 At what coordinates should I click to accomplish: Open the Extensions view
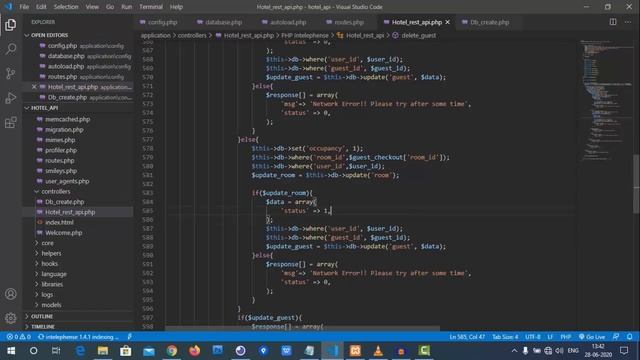11,122
